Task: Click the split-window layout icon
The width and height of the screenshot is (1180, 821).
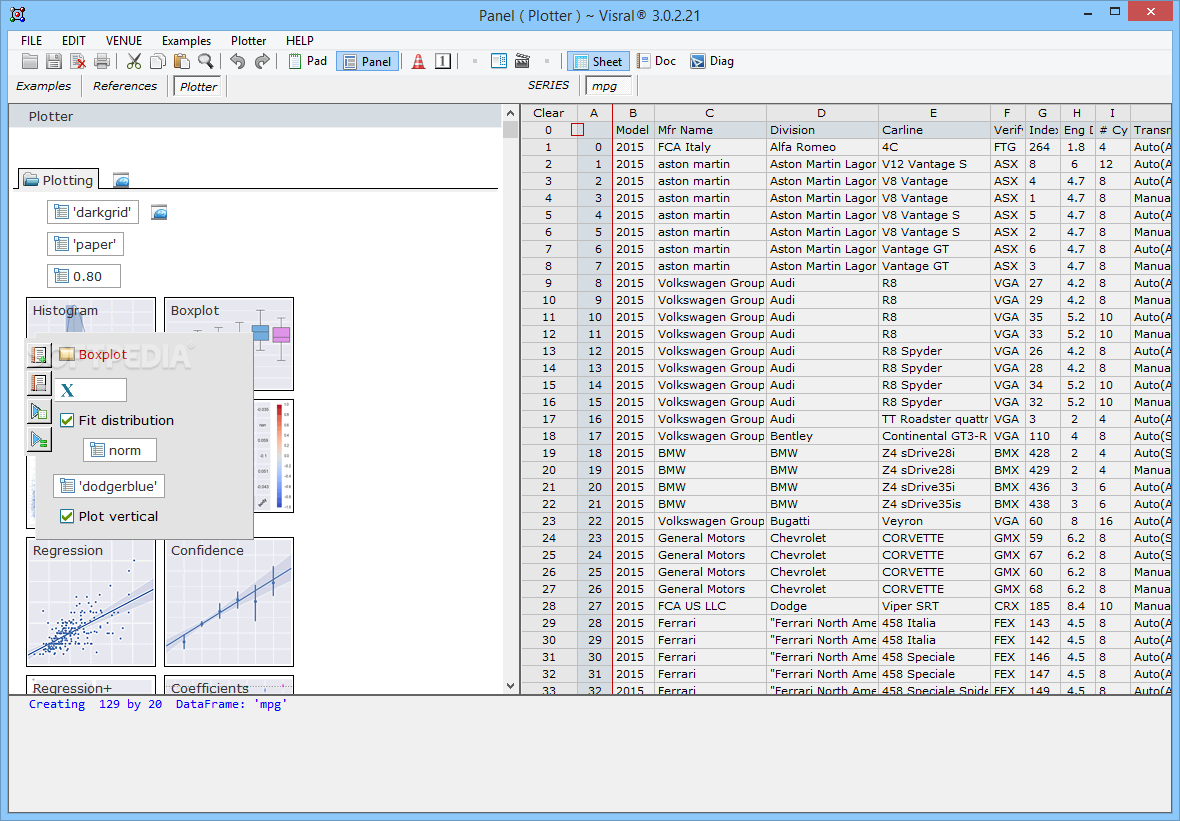Action: [499, 61]
